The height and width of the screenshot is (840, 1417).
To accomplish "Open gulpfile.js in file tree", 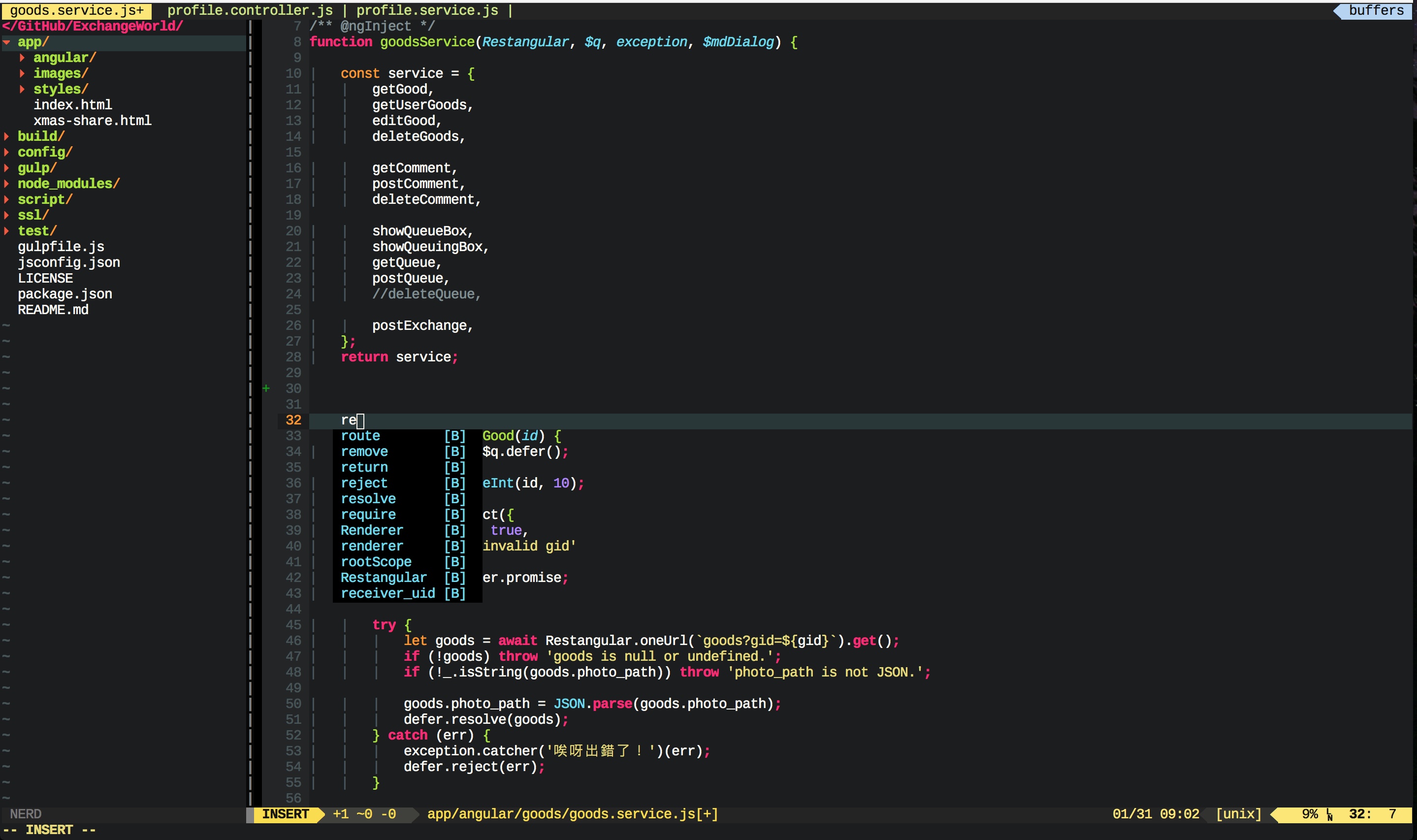I will [61, 247].
